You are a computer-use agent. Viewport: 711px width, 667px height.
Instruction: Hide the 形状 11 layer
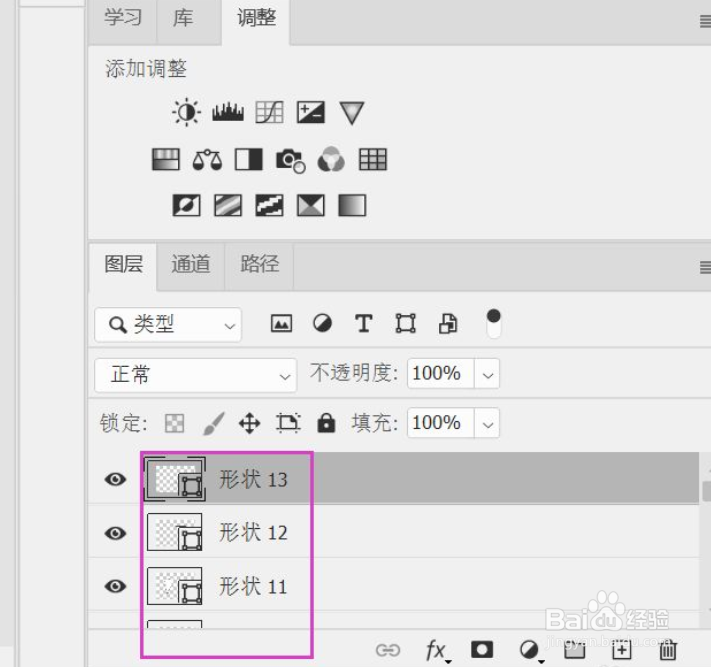pos(115,586)
